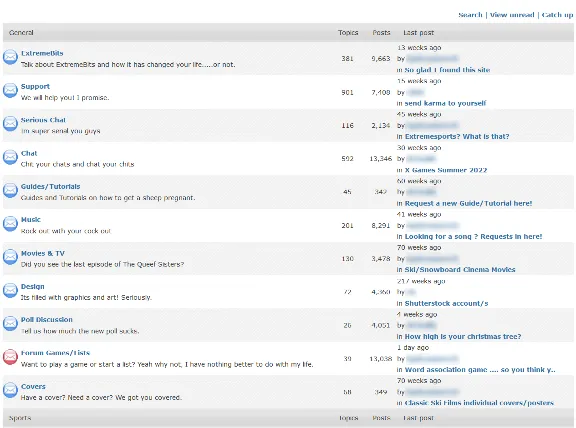This screenshot has height=428, width=576.
Task: Click the envelope icon beside Movies & TV
Action: point(10,257)
